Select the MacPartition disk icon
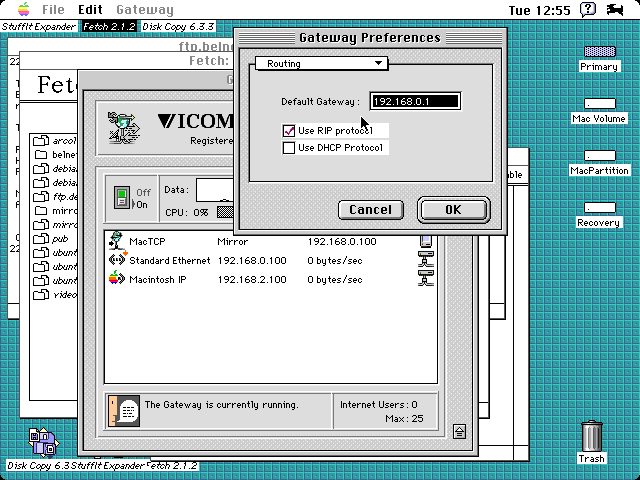 599,156
